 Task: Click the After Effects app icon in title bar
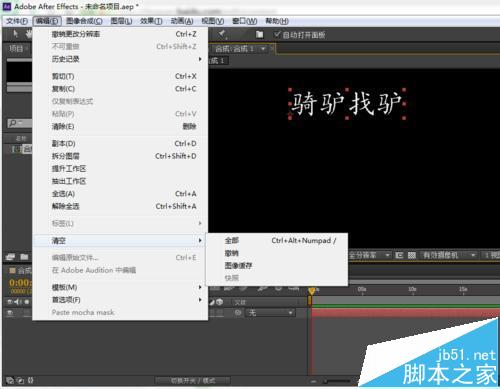coord(7,6)
